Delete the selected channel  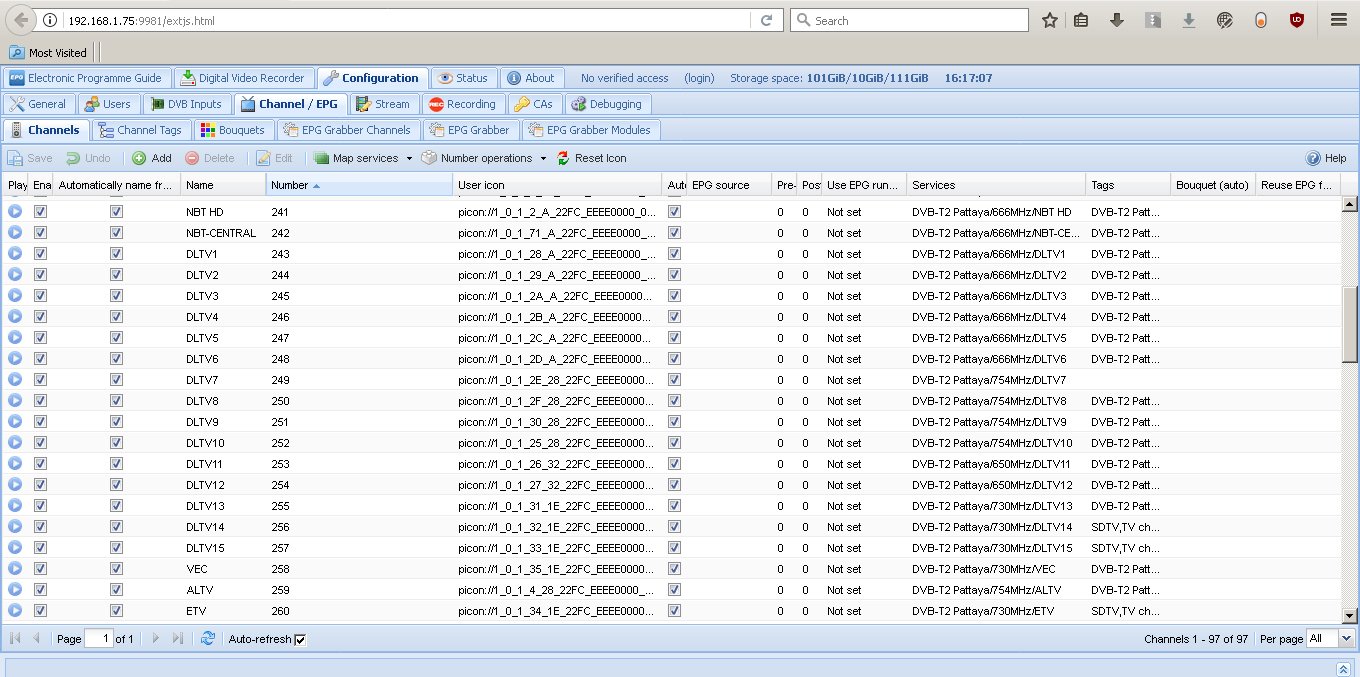(x=210, y=158)
